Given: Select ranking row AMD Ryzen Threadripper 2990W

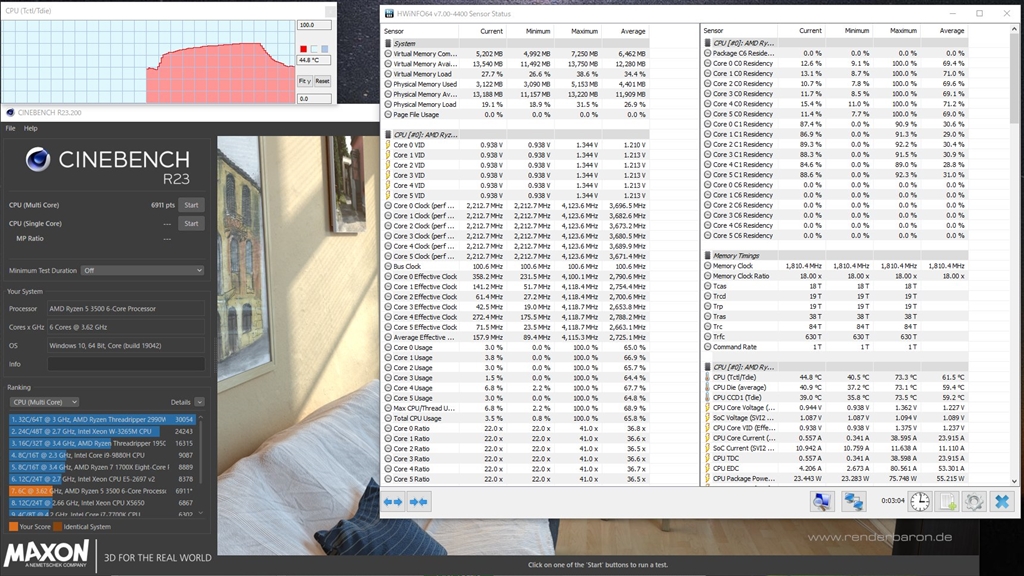Looking at the screenshot, I should pos(102,419).
